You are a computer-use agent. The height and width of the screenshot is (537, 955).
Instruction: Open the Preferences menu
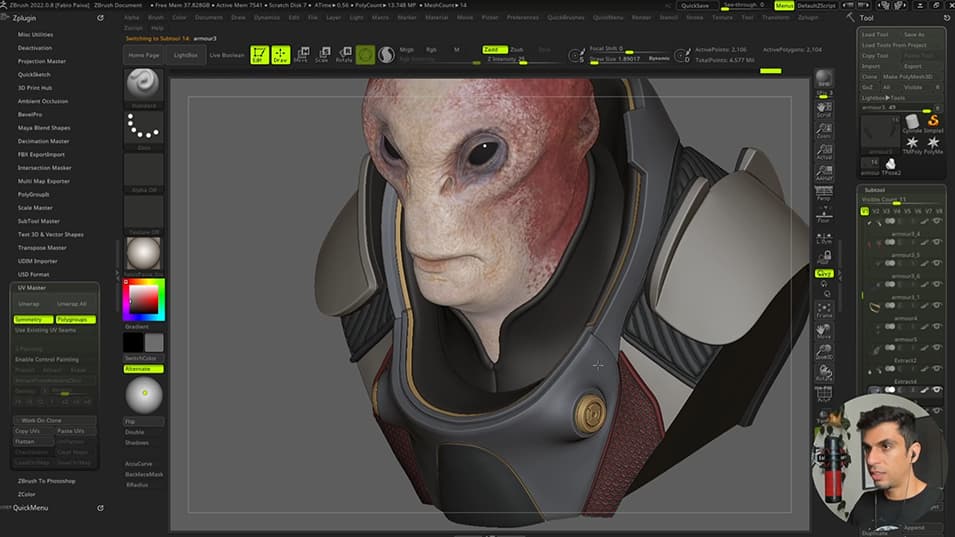(523, 18)
